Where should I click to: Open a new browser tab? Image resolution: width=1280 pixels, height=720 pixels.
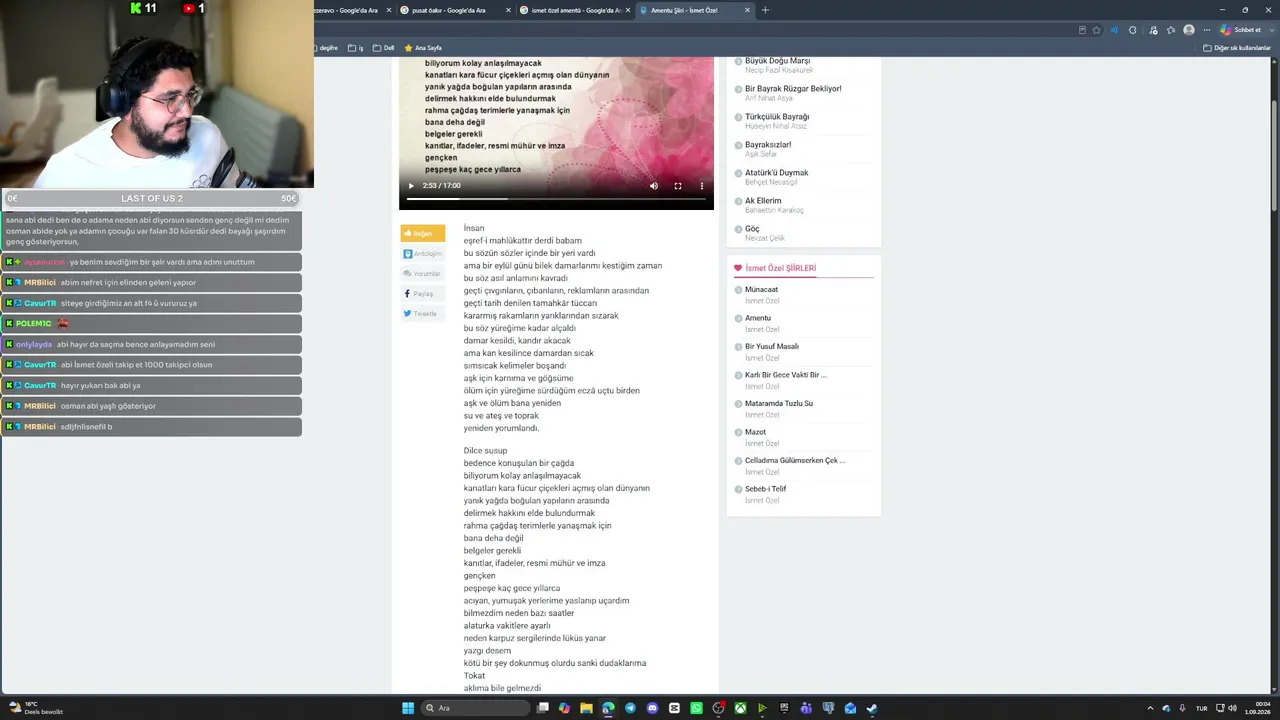click(x=765, y=10)
